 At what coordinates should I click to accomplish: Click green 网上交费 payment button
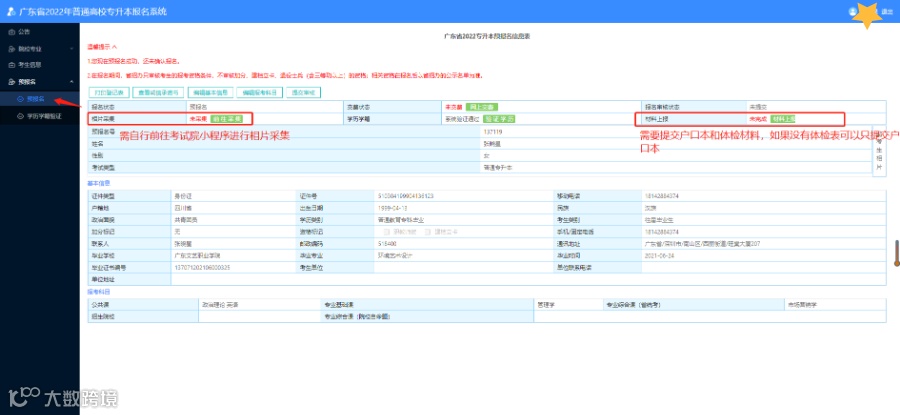click(481, 107)
